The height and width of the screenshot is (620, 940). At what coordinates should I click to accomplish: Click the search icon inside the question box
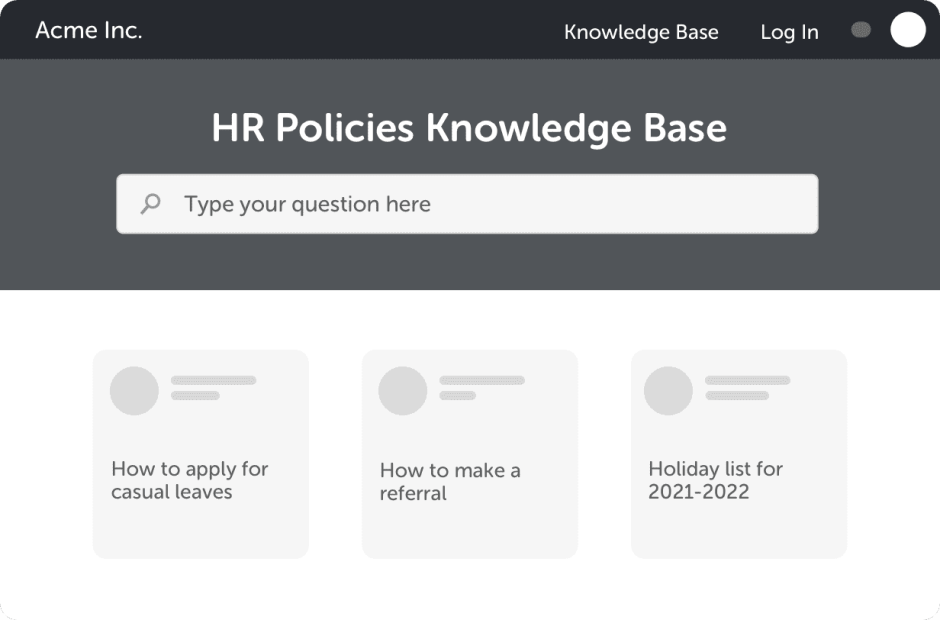pos(151,203)
